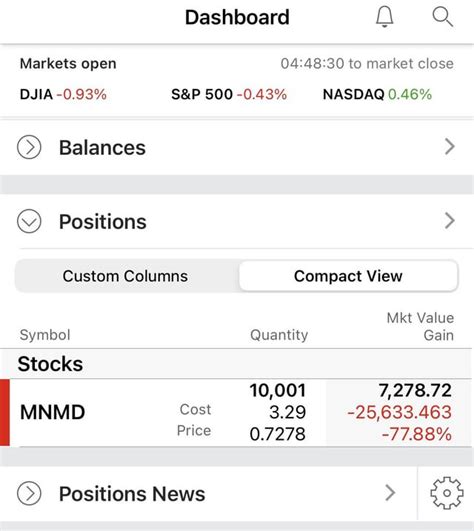Tap MNMD market value gain cell

[398, 412]
